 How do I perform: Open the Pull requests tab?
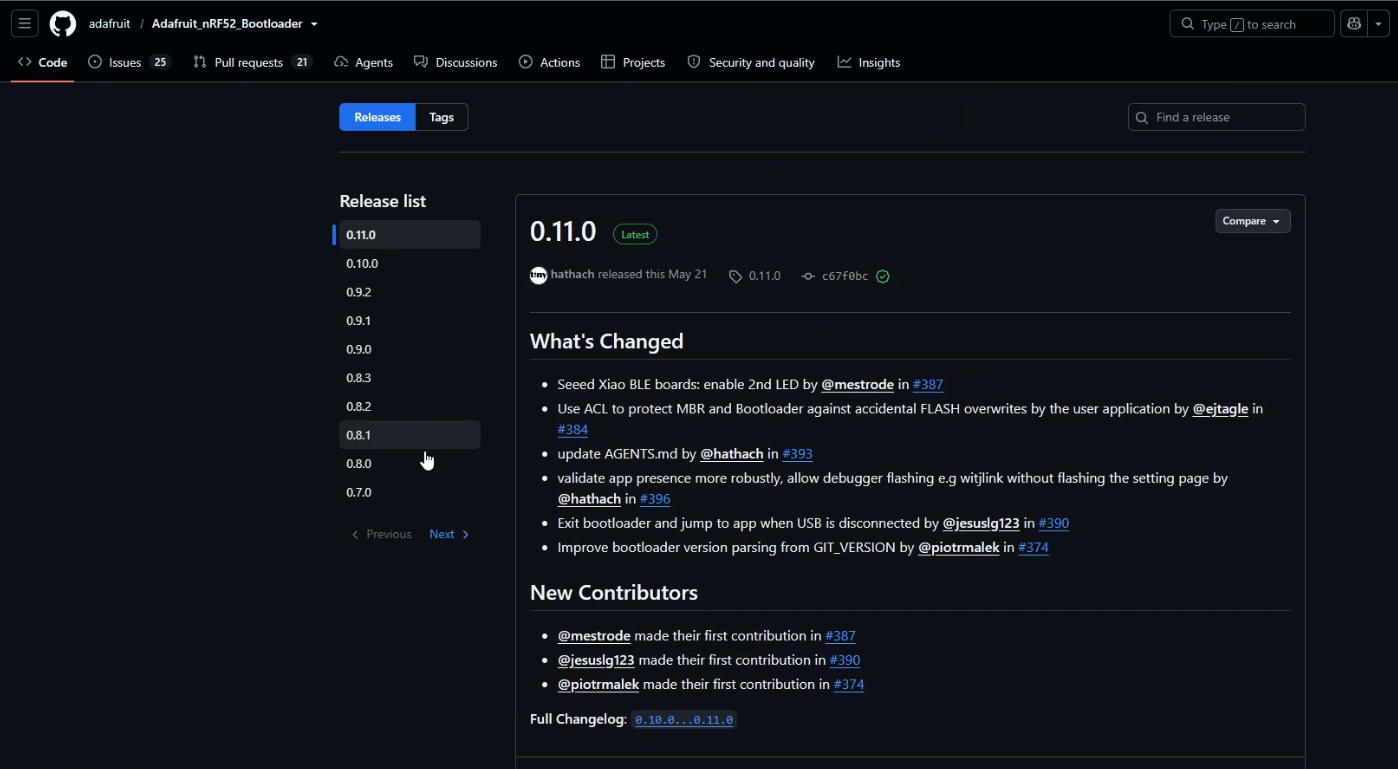click(252, 62)
